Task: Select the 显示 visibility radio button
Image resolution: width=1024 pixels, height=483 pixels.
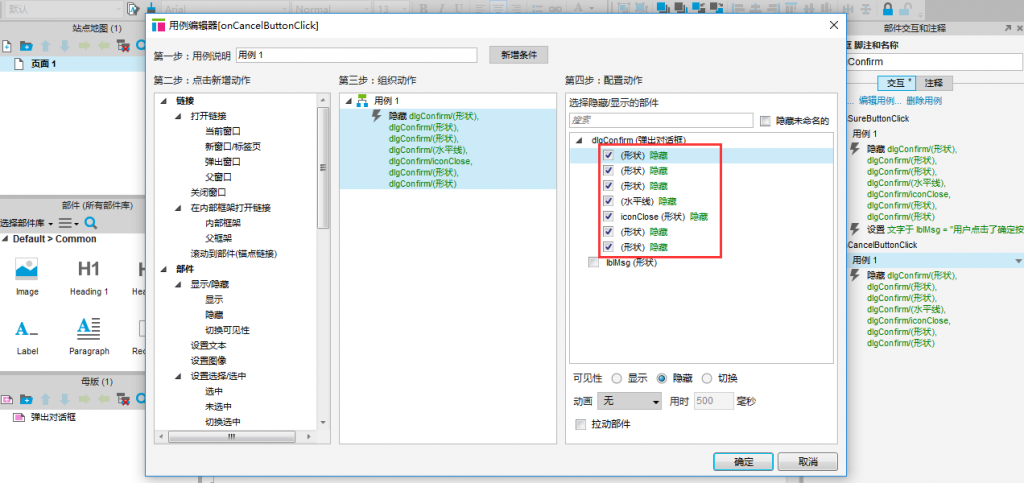Action: 616,379
